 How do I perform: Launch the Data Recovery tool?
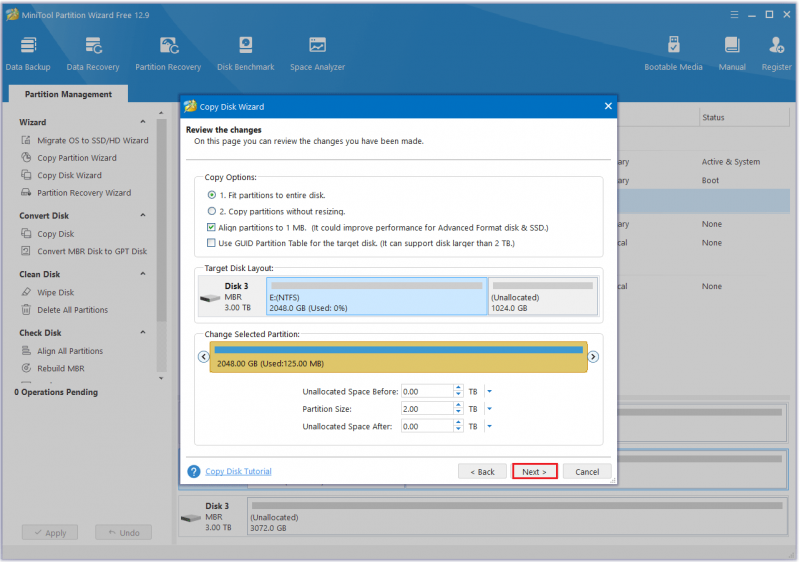click(93, 54)
